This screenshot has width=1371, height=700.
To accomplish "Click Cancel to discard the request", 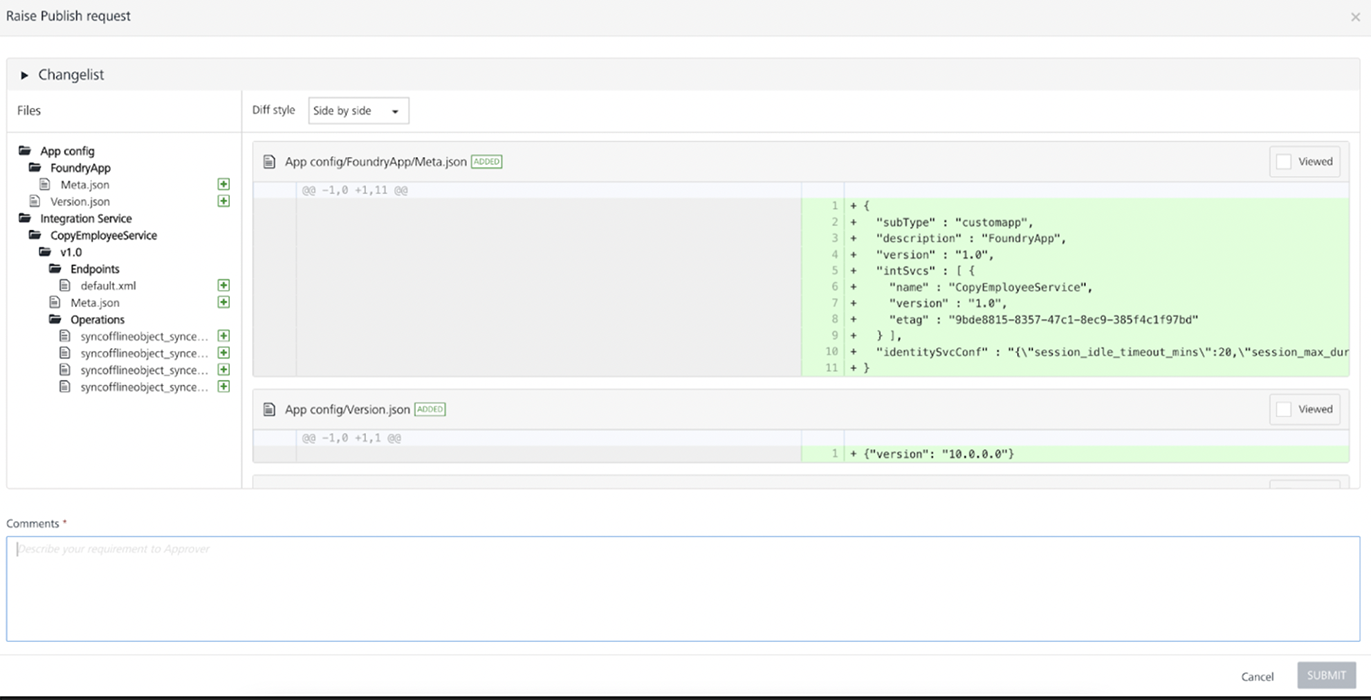I will pyautogui.click(x=1257, y=676).
